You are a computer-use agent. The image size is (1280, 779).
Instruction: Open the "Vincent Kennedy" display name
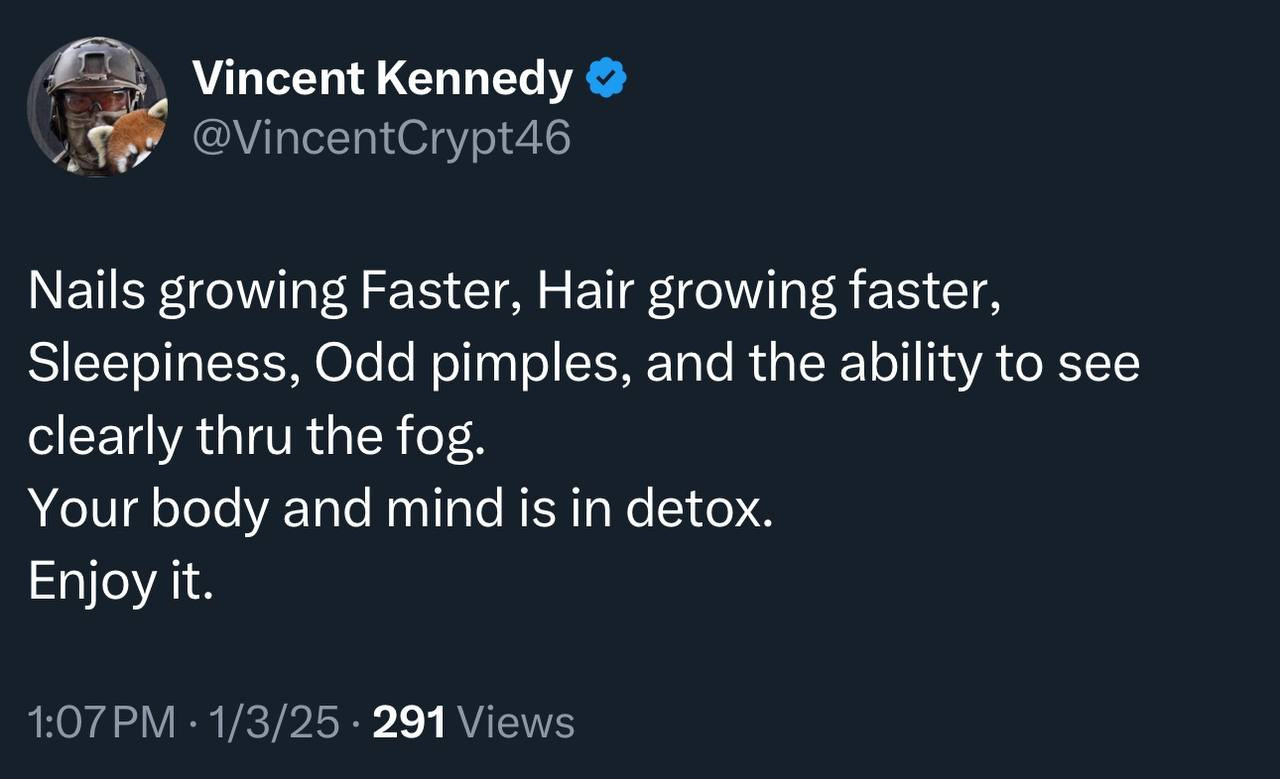pyautogui.click(x=382, y=79)
